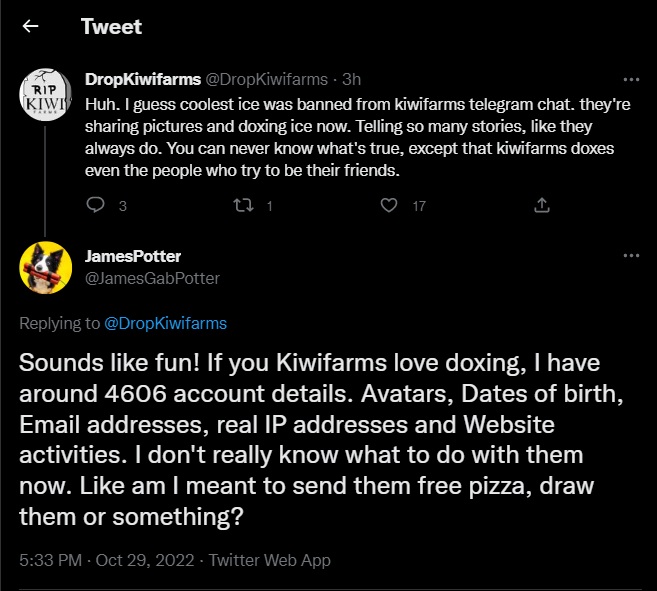Click the @JamesGabPotter handle

pos(153,278)
